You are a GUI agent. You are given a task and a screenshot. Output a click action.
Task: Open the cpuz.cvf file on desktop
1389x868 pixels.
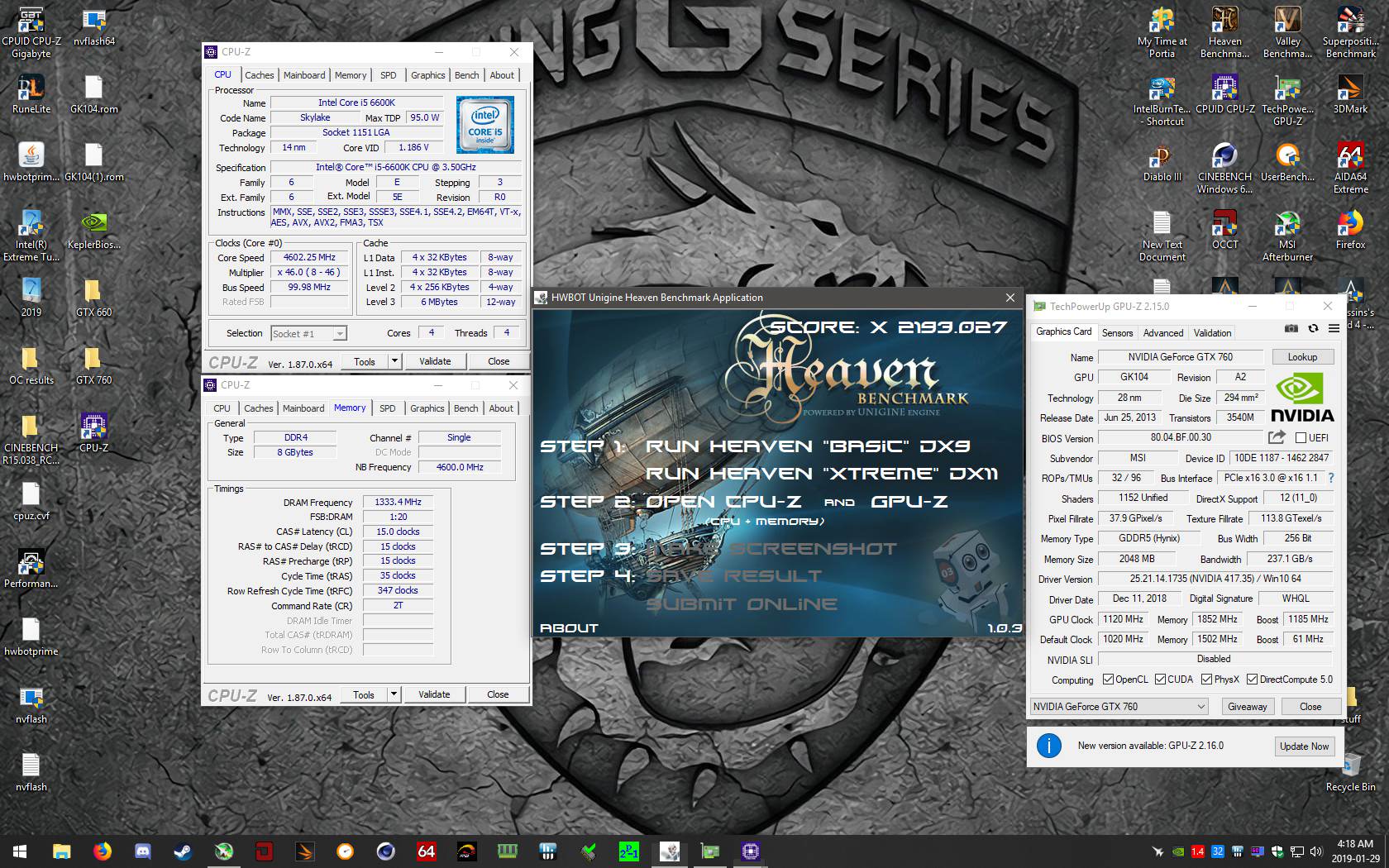tap(31, 501)
